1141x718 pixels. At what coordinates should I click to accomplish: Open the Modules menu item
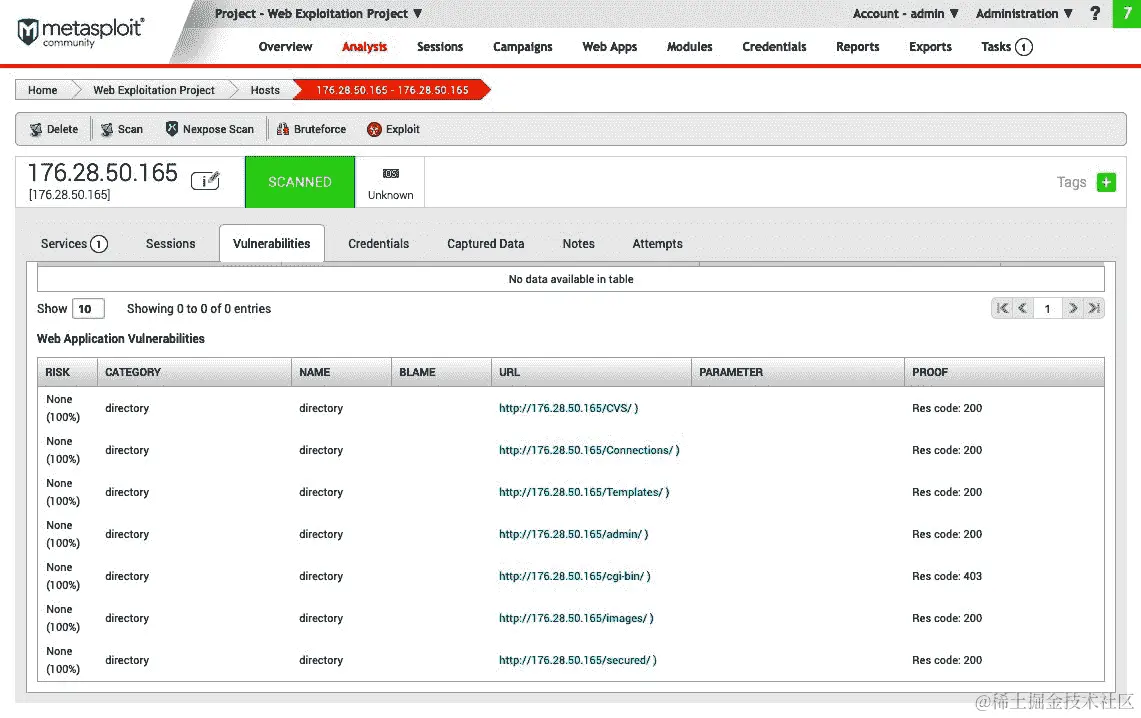(x=690, y=47)
